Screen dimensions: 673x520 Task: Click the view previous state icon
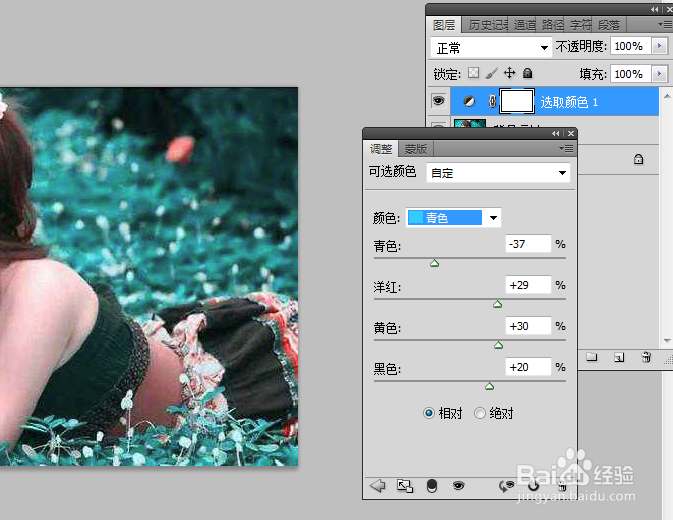[x=506, y=486]
